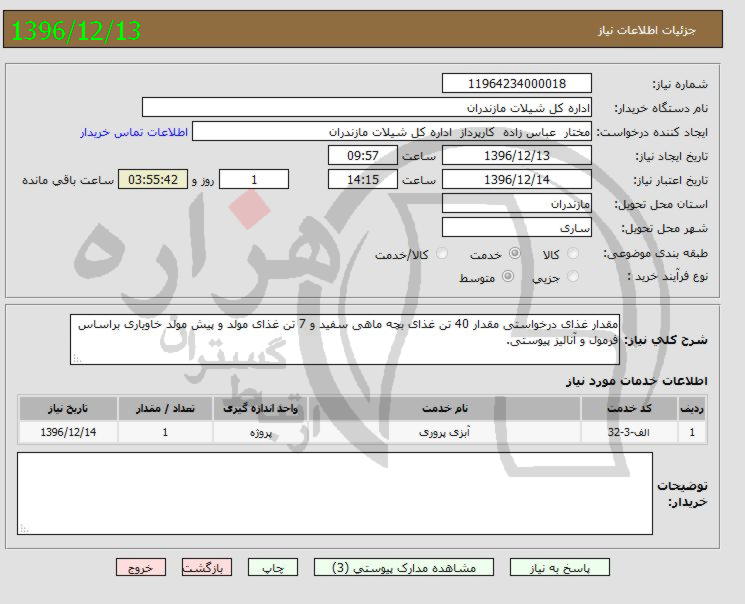This screenshot has width=745, height=604.
Task: Select the خدمت subject category option
Action: click(514, 254)
